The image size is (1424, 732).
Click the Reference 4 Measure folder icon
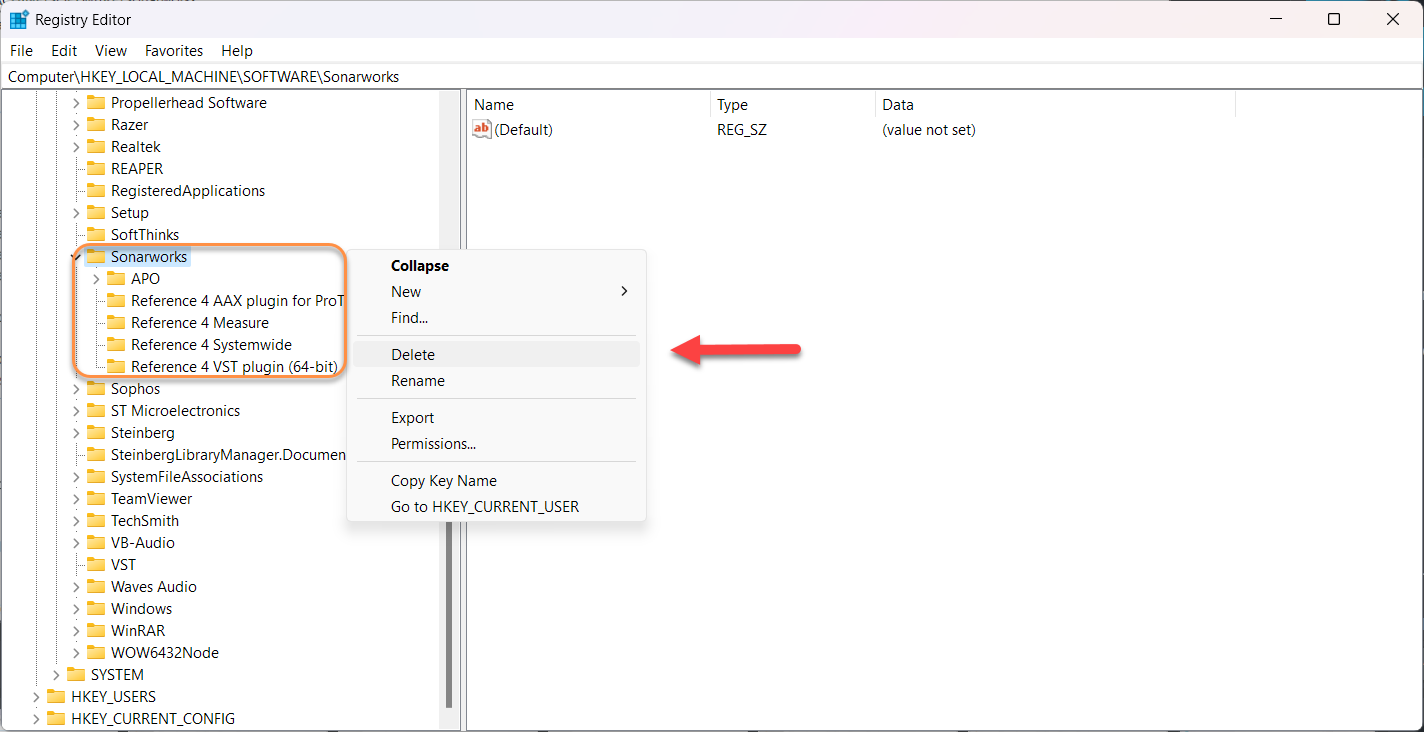(x=116, y=322)
